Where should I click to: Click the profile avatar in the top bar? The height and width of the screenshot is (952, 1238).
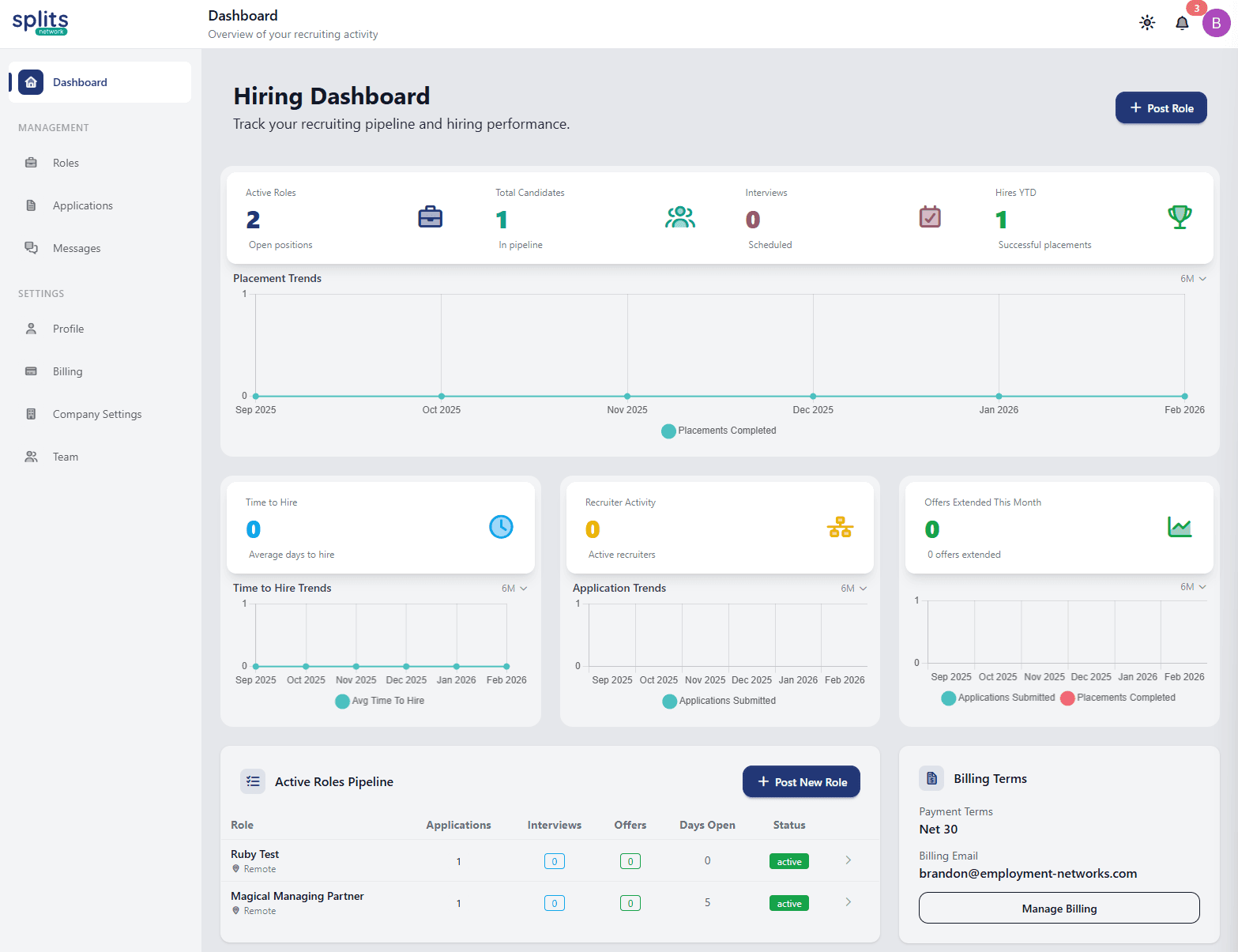click(x=1216, y=23)
